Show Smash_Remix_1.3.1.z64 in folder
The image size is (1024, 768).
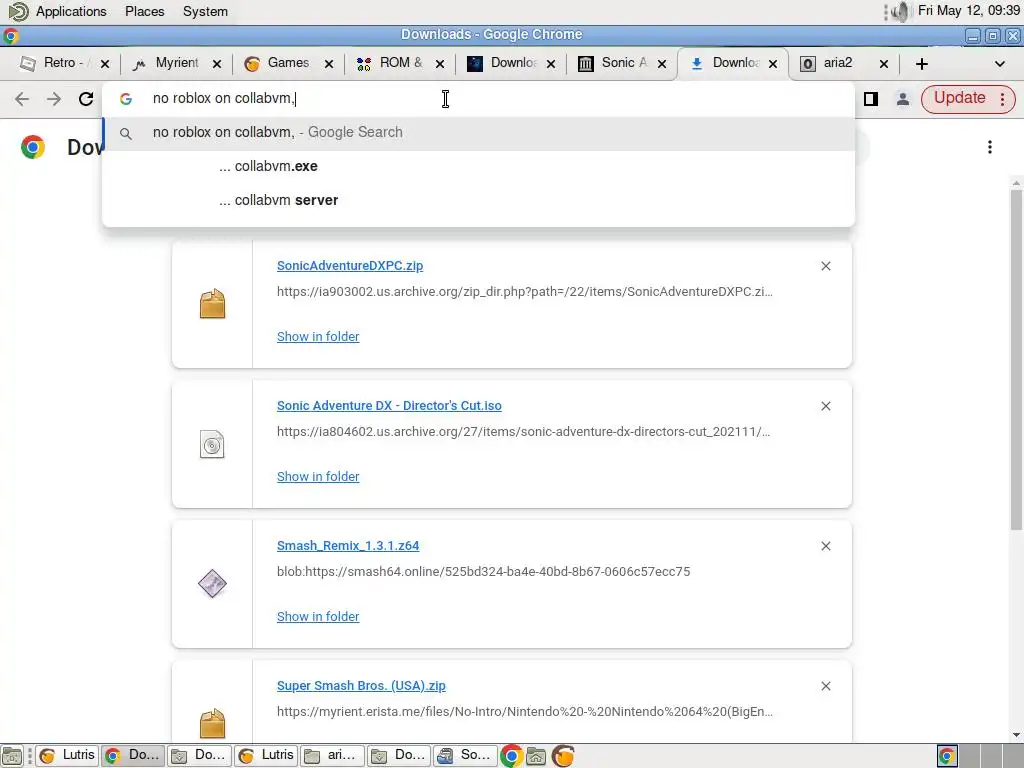318,617
